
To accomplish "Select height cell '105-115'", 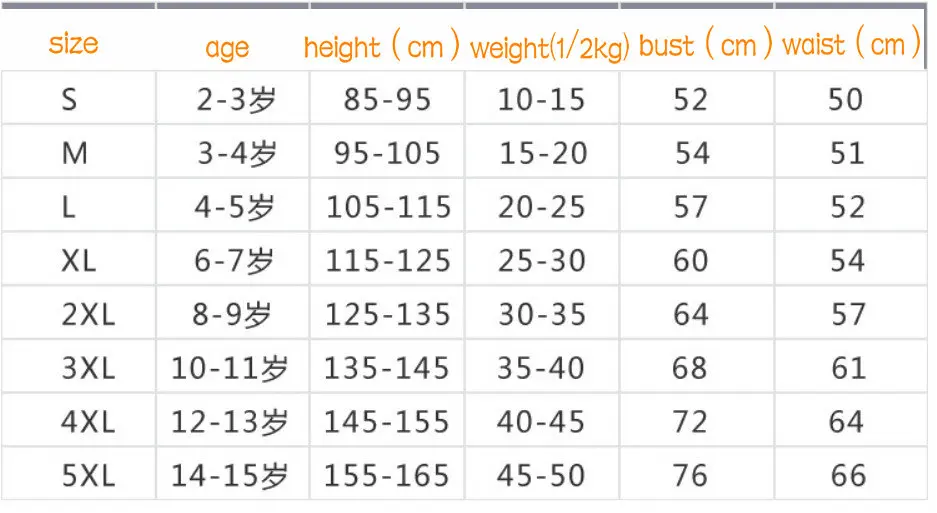I will pos(388,207).
